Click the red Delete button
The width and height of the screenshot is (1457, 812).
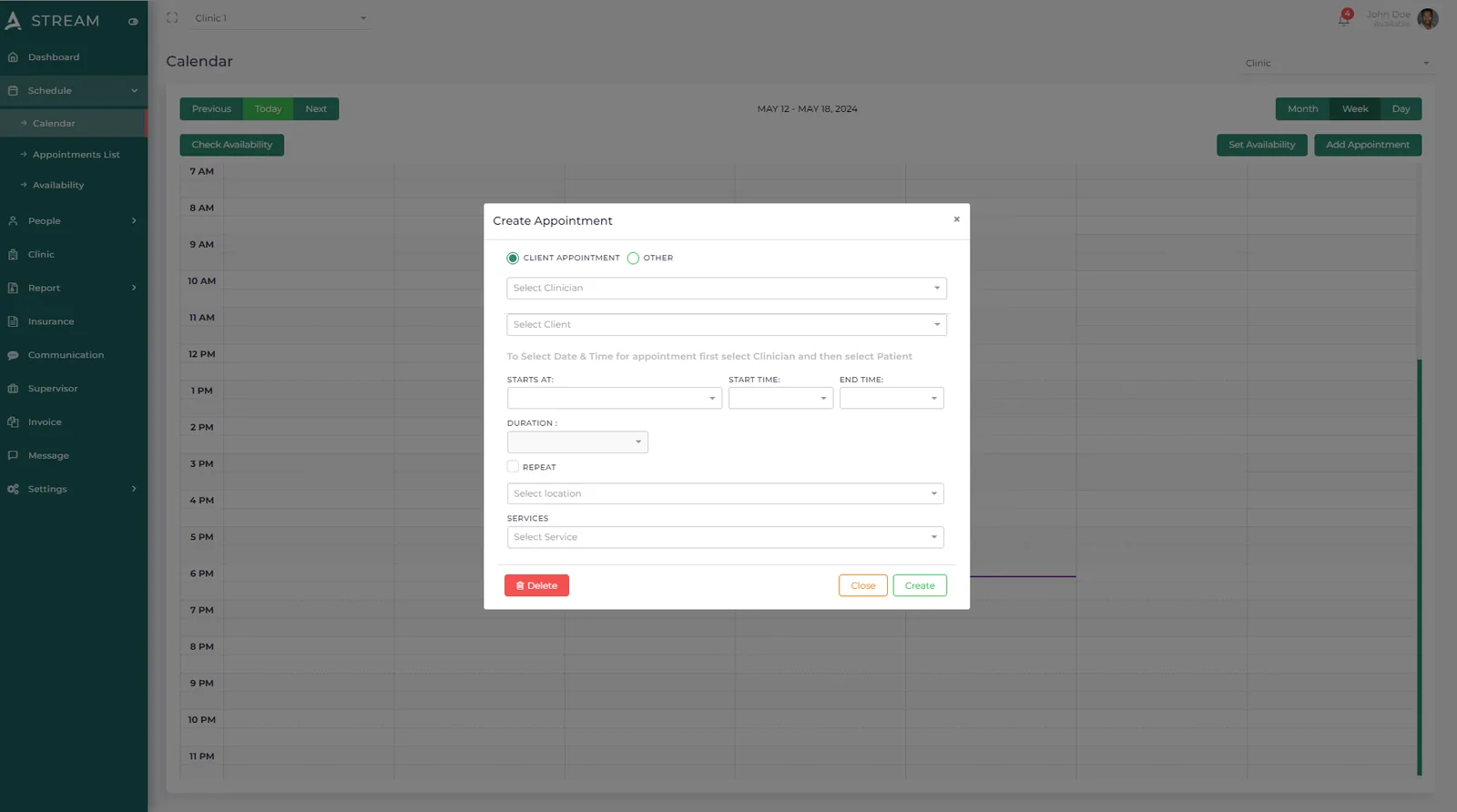pos(536,586)
